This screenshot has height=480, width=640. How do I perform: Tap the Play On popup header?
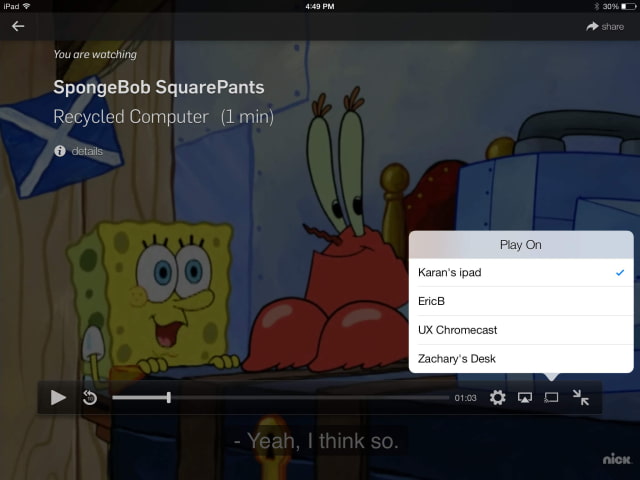(x=520, y=245)
